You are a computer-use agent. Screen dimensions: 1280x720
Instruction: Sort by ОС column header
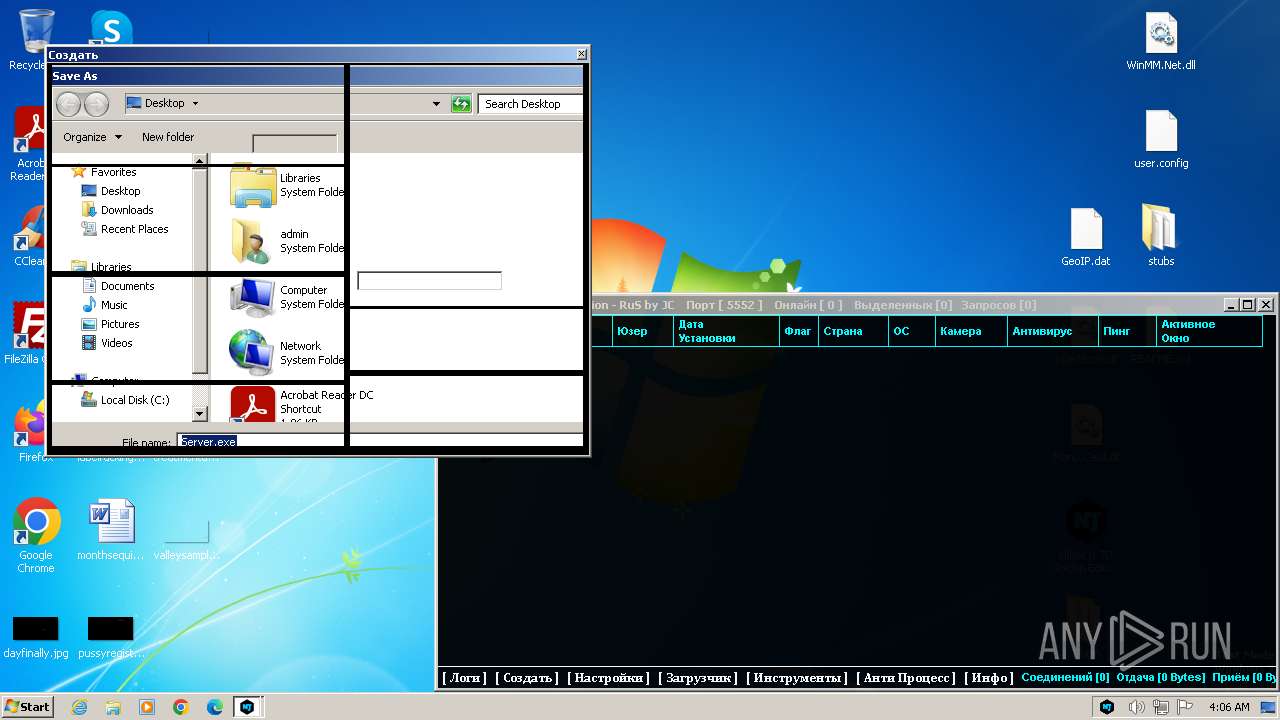point(911,331)
